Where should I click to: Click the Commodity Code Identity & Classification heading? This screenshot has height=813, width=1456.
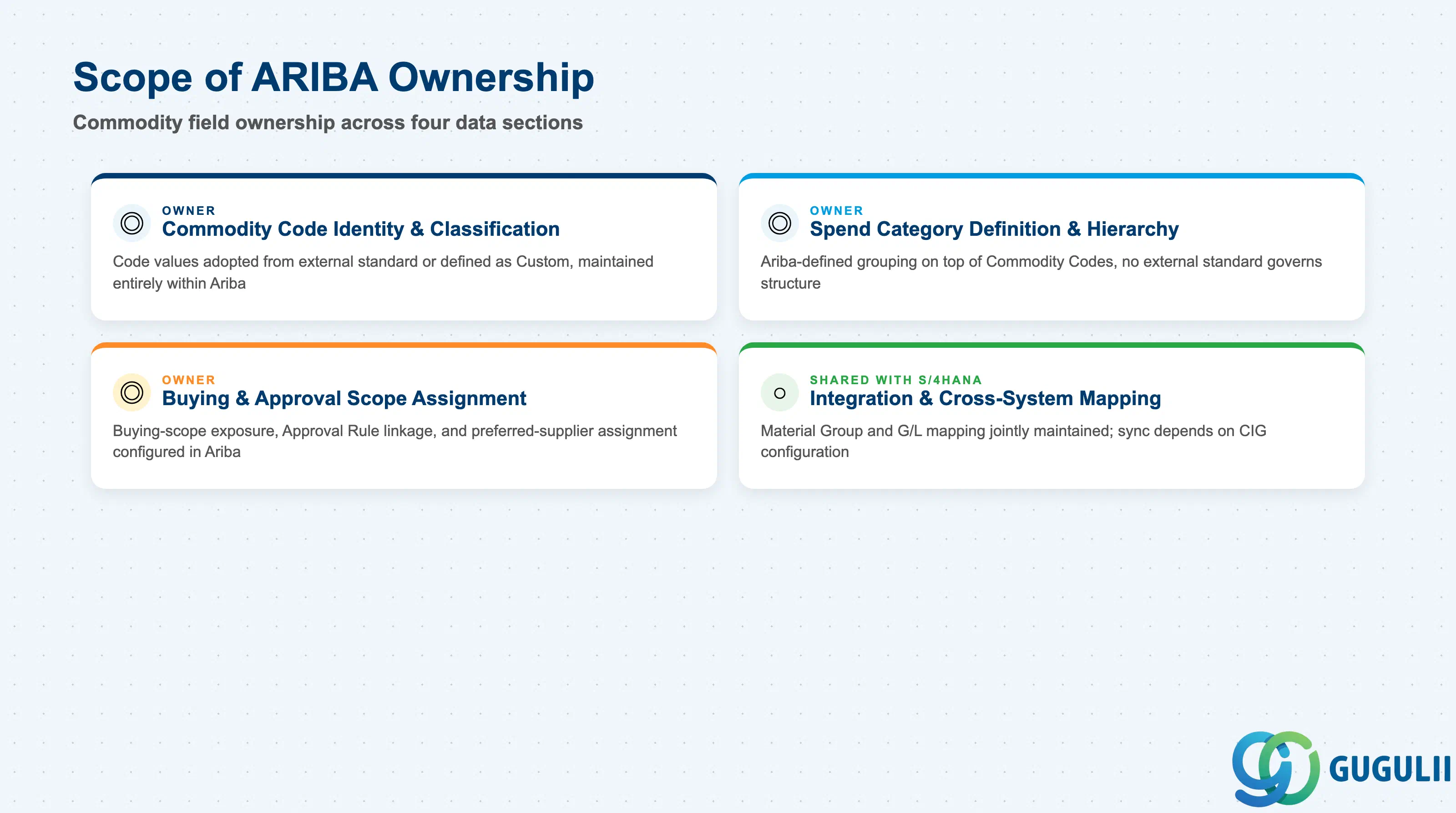point(361,229)
